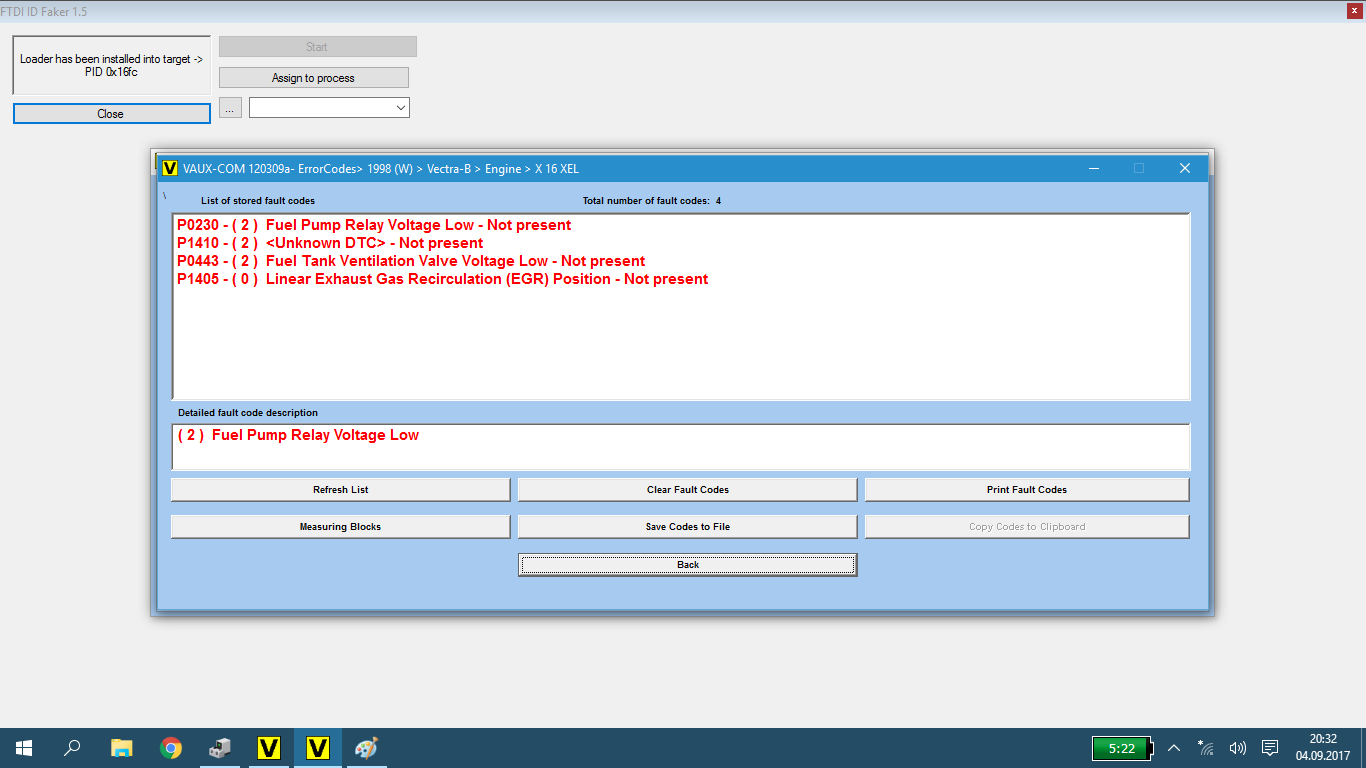Click Refresh List button
The width and height of the screenshot is (1366, 768).
(340, 490)
